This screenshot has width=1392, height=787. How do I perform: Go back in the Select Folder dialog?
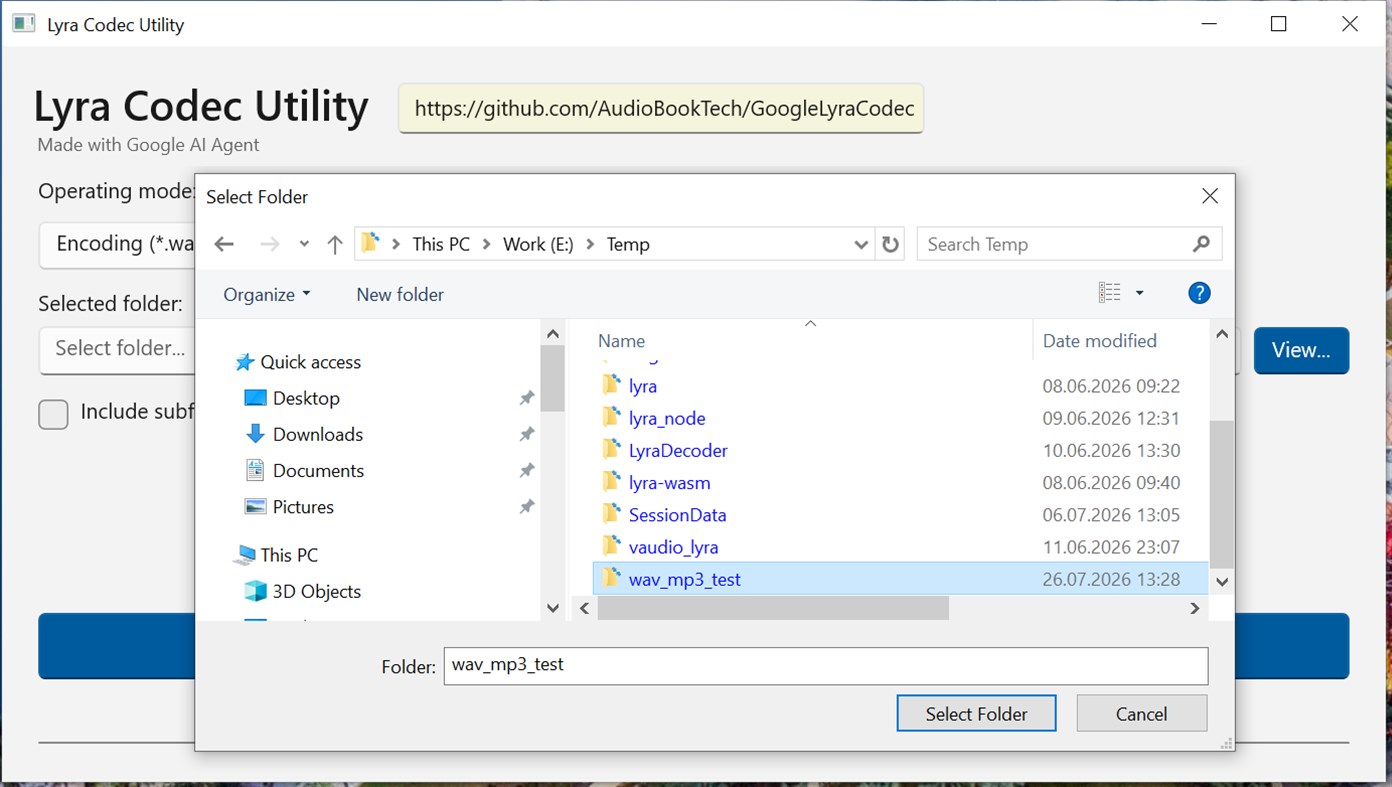tap(224, 245)
